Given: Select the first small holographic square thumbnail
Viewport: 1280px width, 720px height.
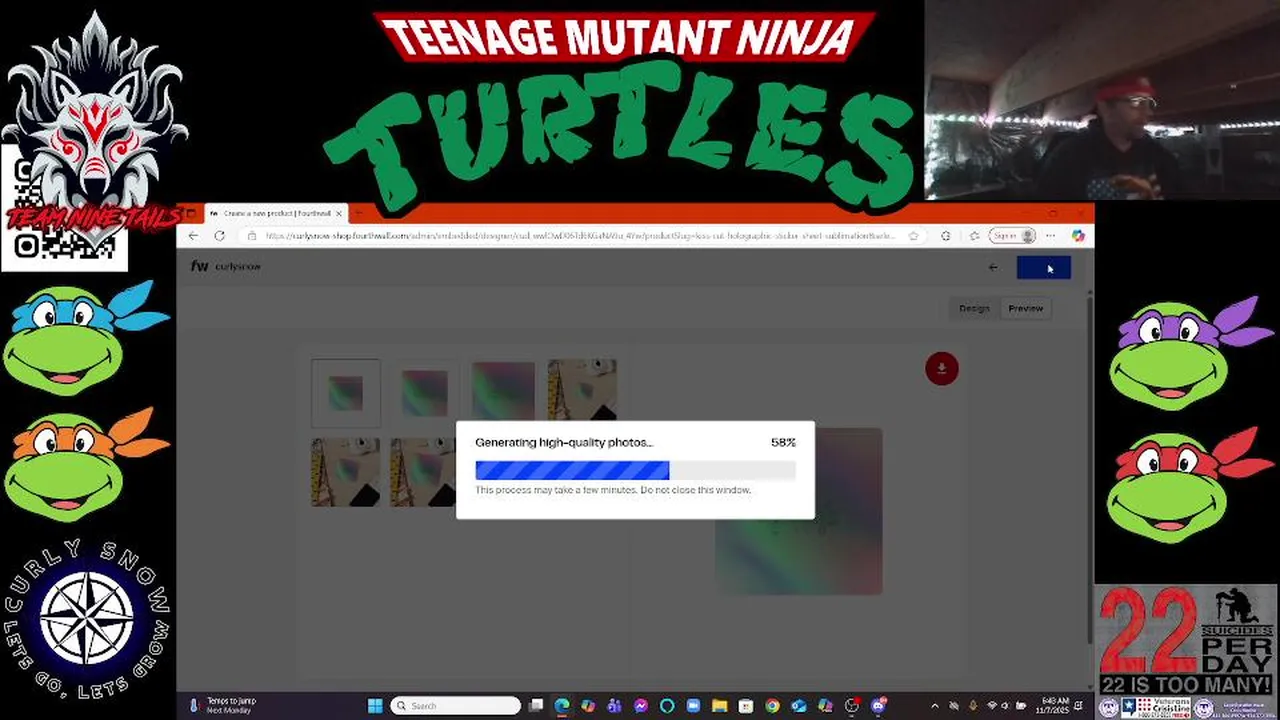Looking at the screenshot, I should (x=345, y=393).
